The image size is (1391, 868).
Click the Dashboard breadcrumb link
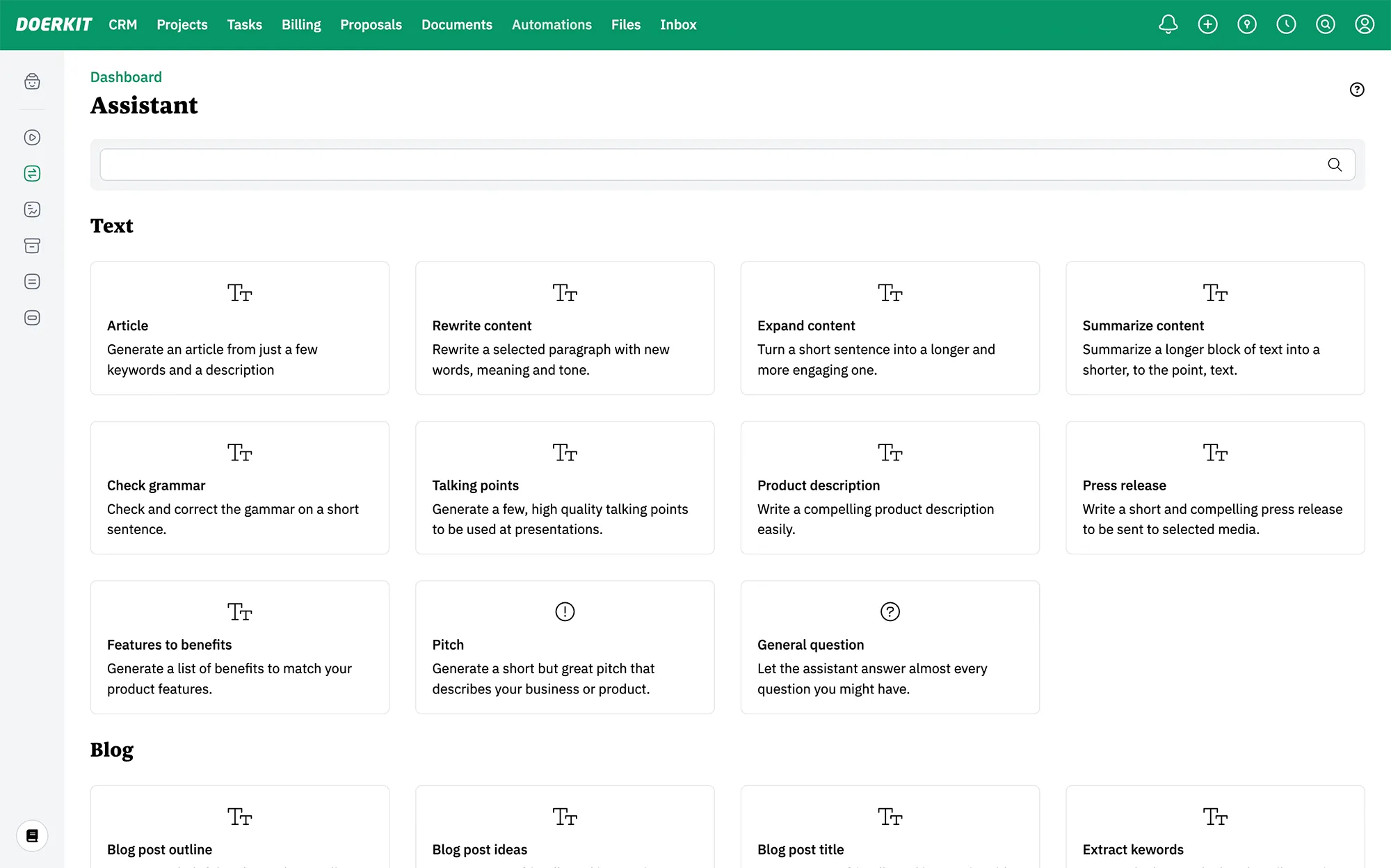pyautogui.click(x=126, y=77)
